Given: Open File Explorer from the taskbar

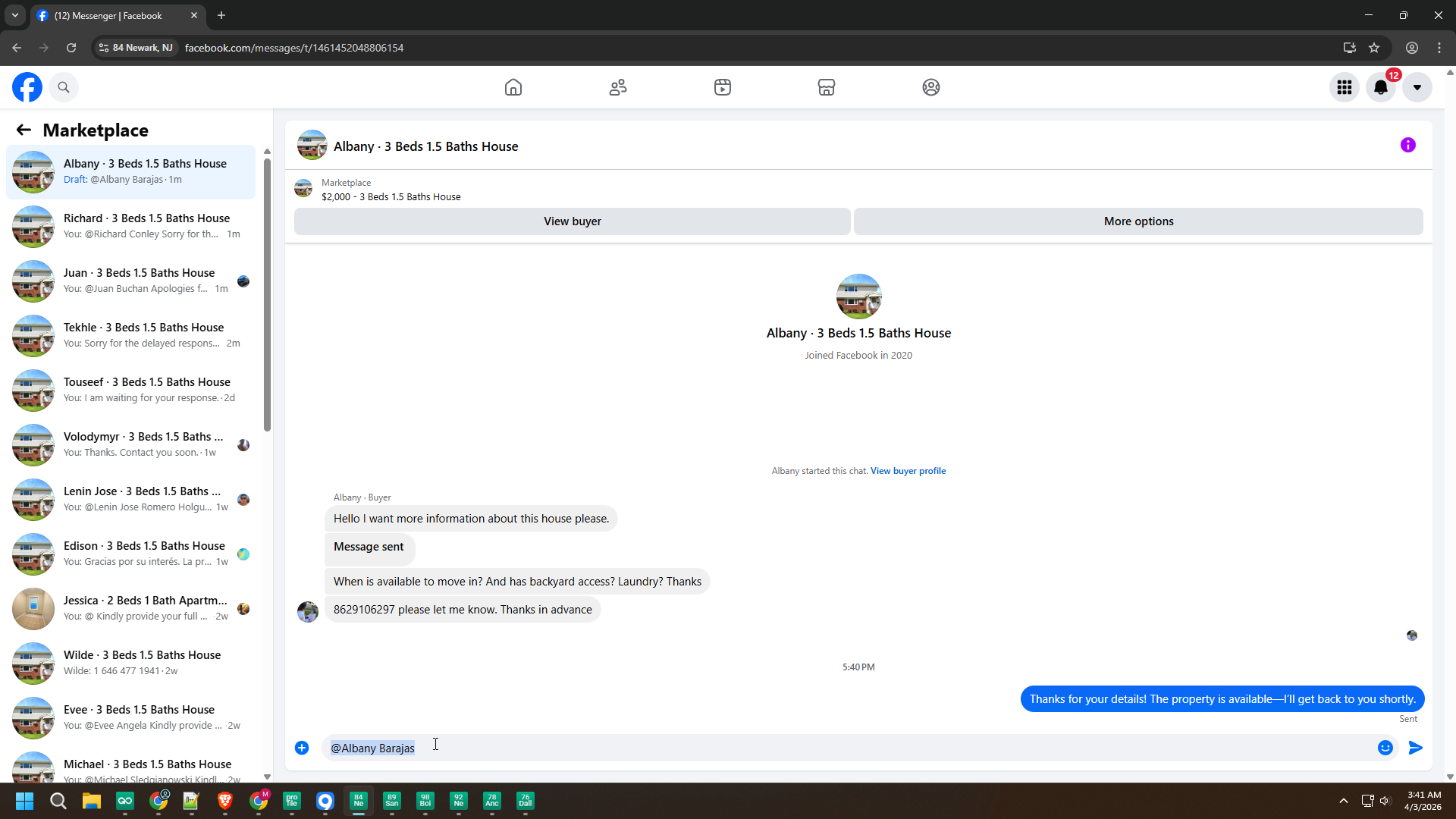Looking at the screenshot, I should click(x=92, y=801).
